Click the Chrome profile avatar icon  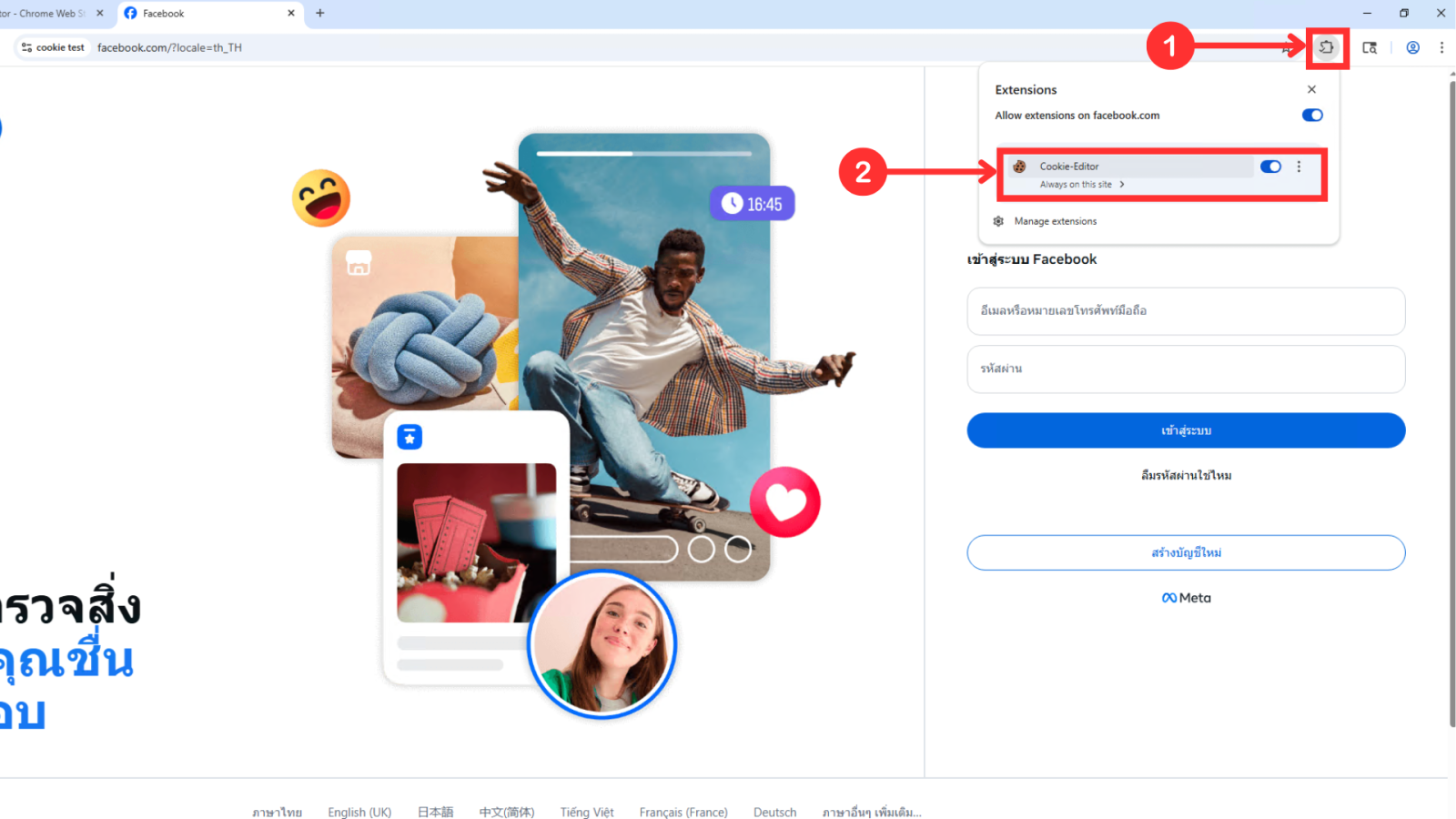[x=1412, y=47]
